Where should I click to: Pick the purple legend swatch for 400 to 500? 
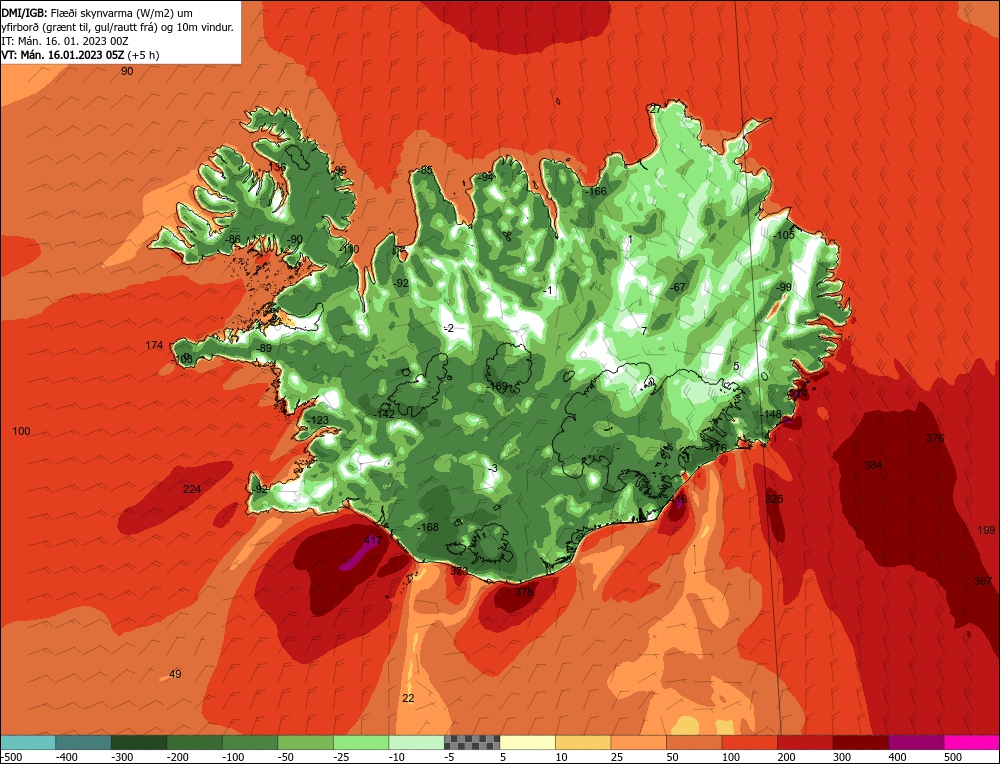pos(916,742)
